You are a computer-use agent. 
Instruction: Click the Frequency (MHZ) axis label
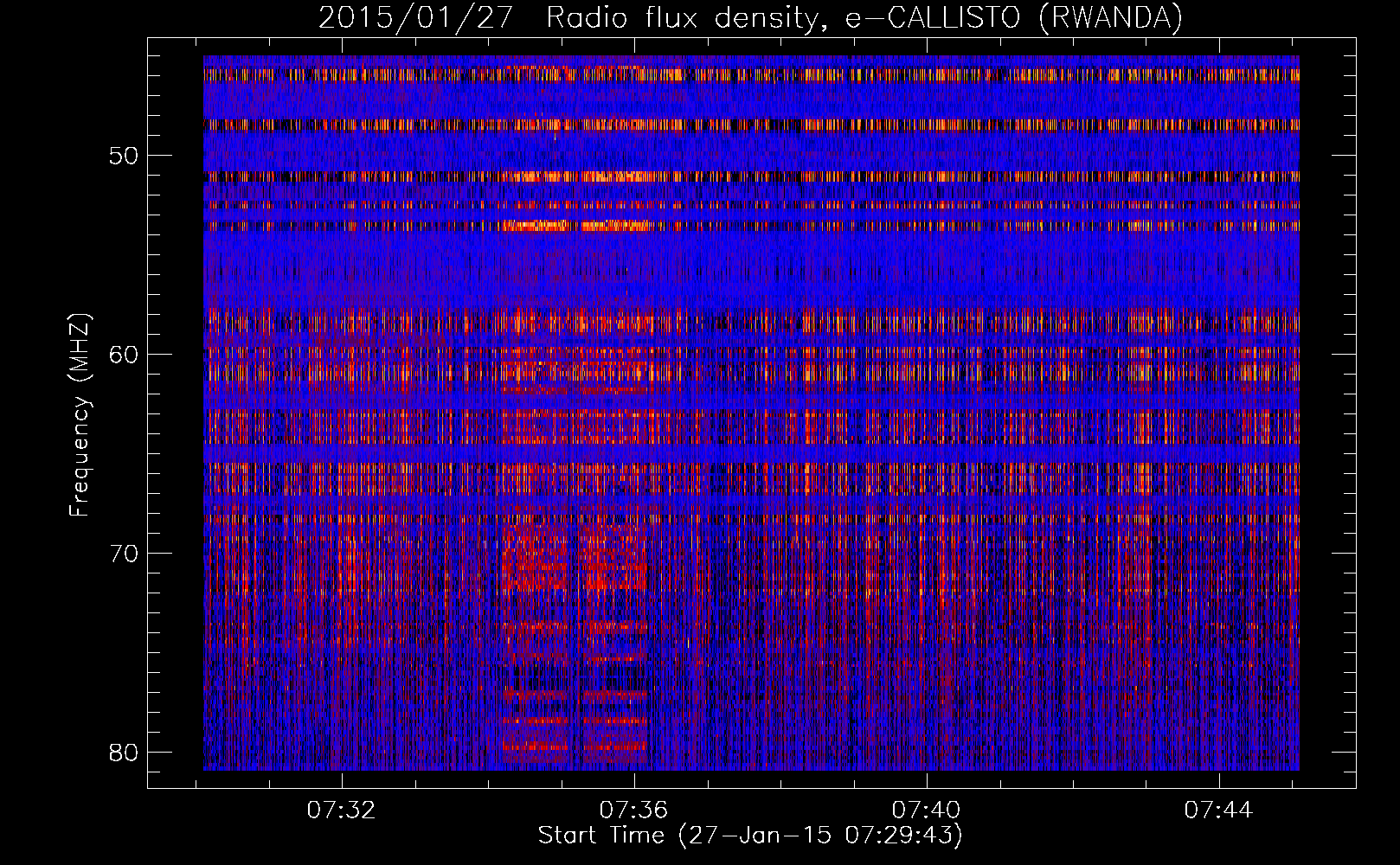[x=79, y=414]
